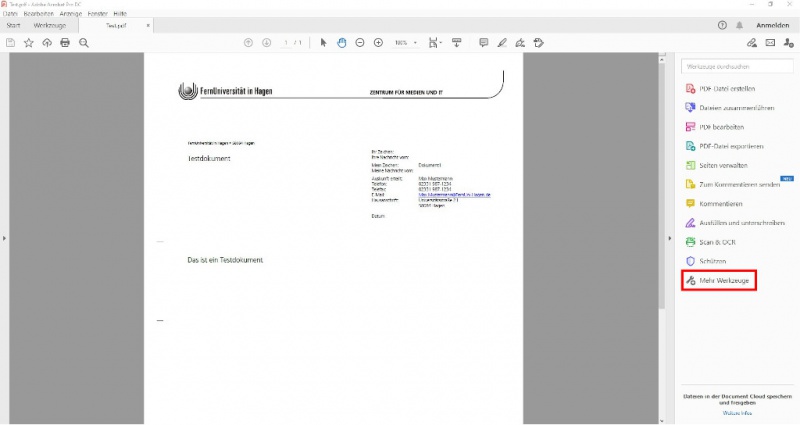This screenshot has height=425, width=800.
Task: Choose the selection arrow tool
Action: tap(323, 43)
